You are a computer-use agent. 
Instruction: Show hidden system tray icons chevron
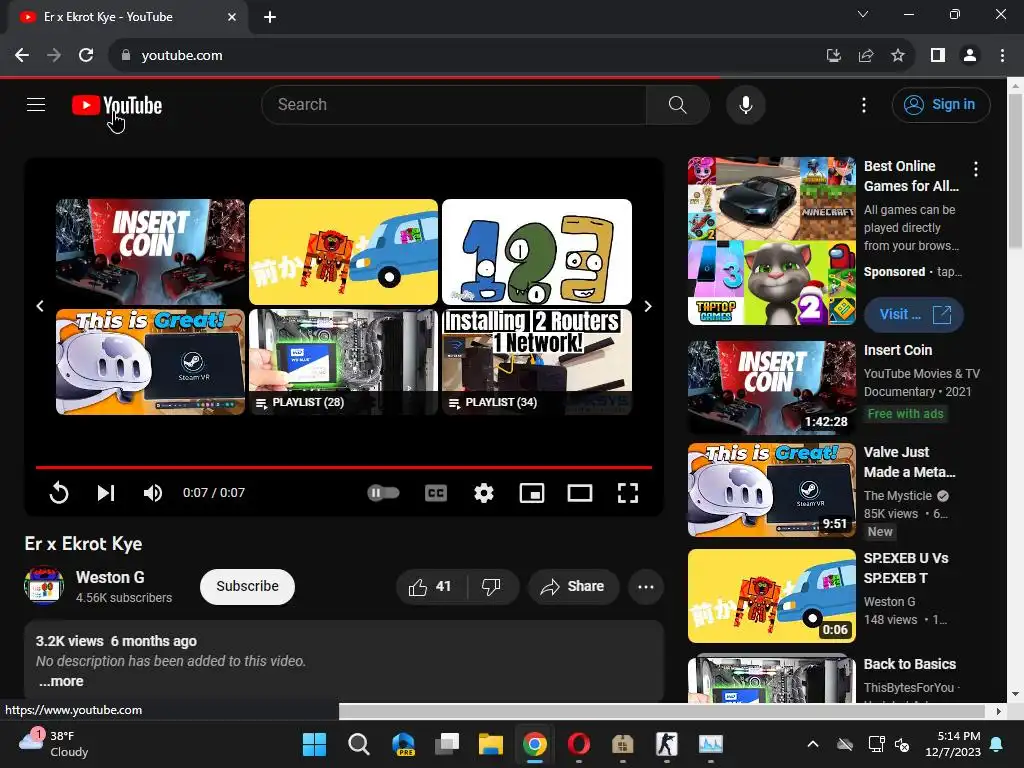click(812, 744)
